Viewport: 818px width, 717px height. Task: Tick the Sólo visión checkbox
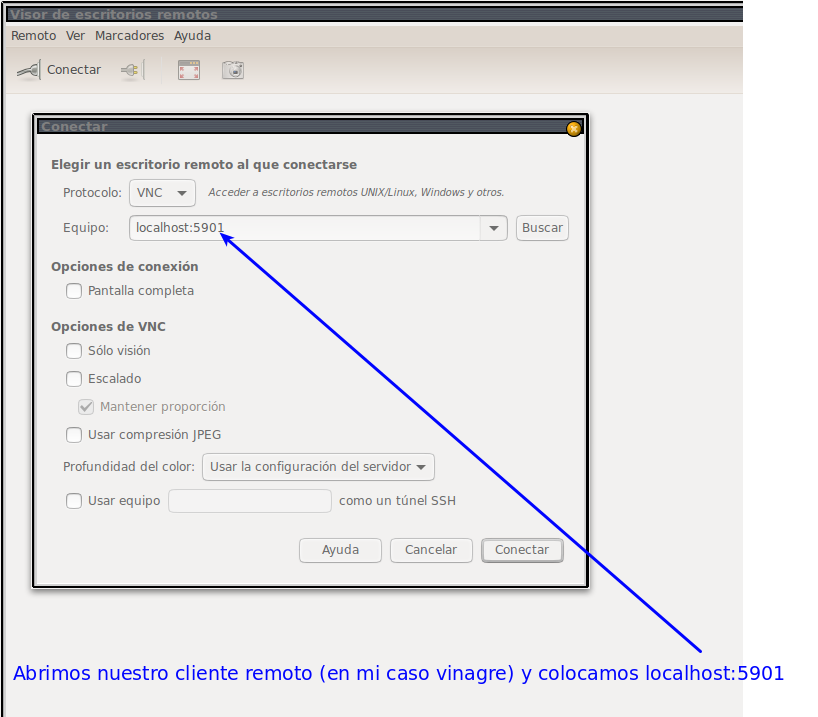coord(74,351)
